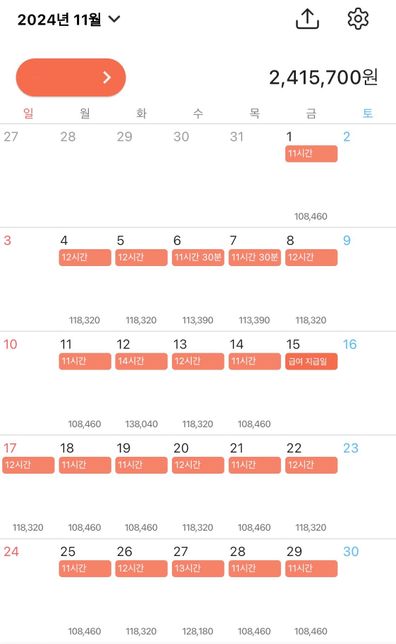Open the total 2,415,700원 amount
The image size is (396, 644).
pyautogui.click(x=323, y=77)
